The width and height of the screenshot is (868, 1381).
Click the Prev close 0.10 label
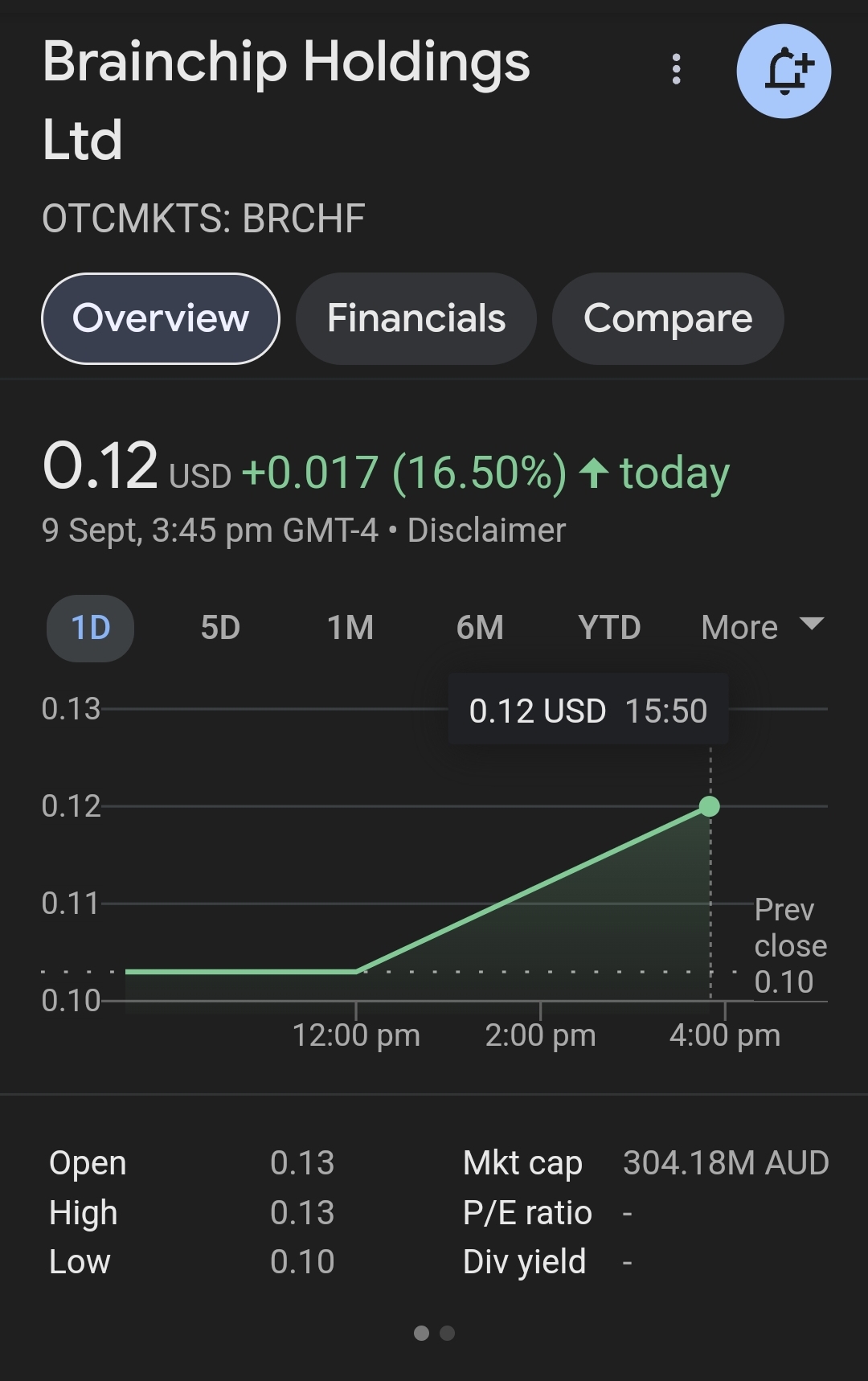click(x=791, y=946)
